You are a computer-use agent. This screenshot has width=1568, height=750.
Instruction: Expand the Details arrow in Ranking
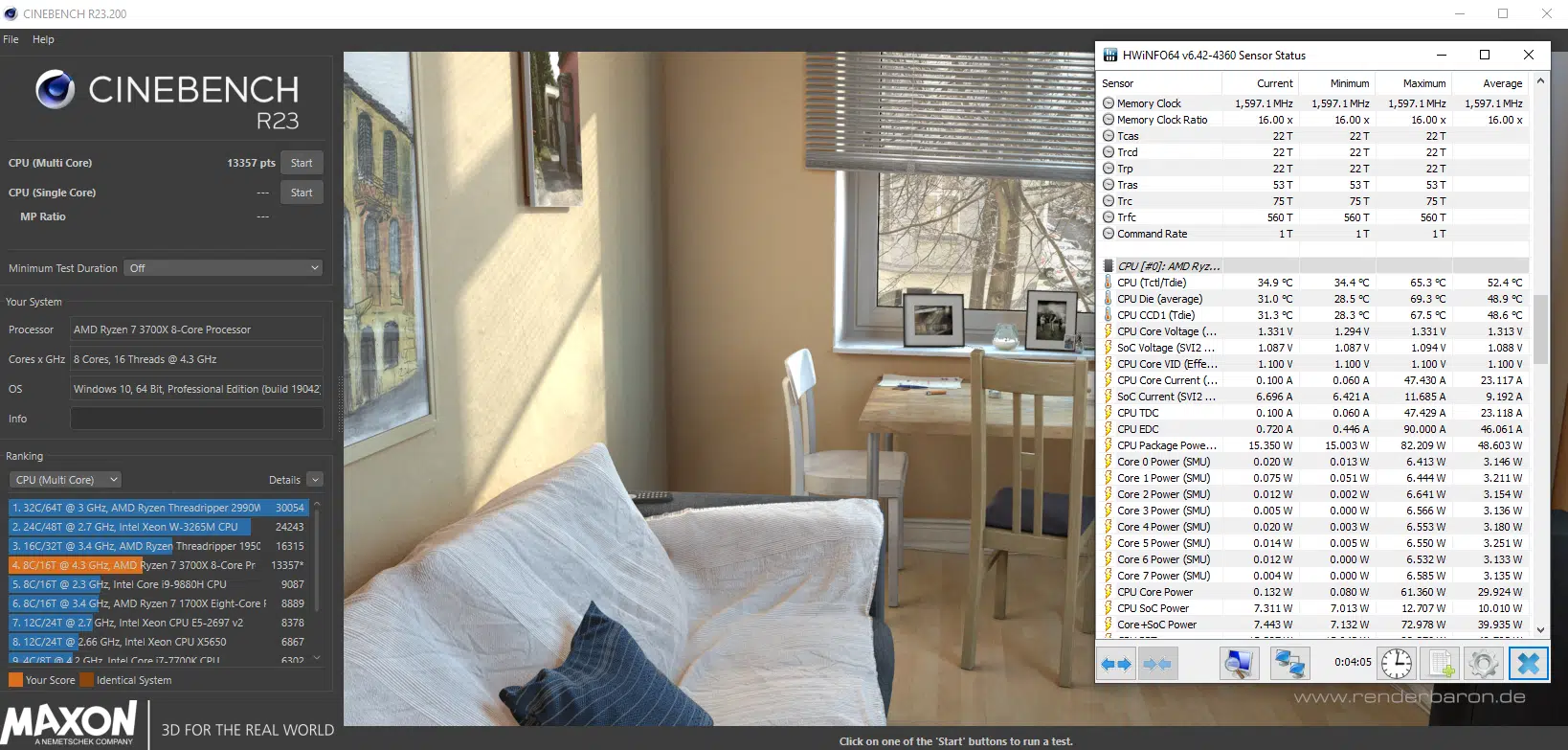click(x=315, y=480)
